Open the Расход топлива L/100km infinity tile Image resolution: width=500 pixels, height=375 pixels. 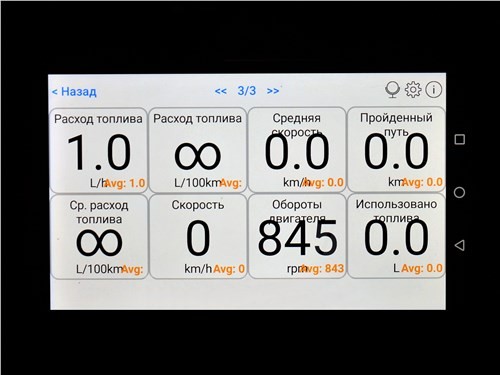[198, 150]
